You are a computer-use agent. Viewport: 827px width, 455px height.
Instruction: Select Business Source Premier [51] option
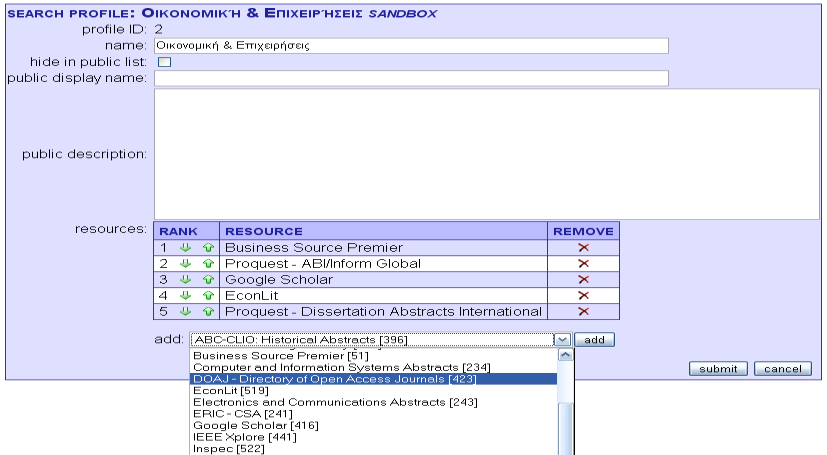click(373, 356)
